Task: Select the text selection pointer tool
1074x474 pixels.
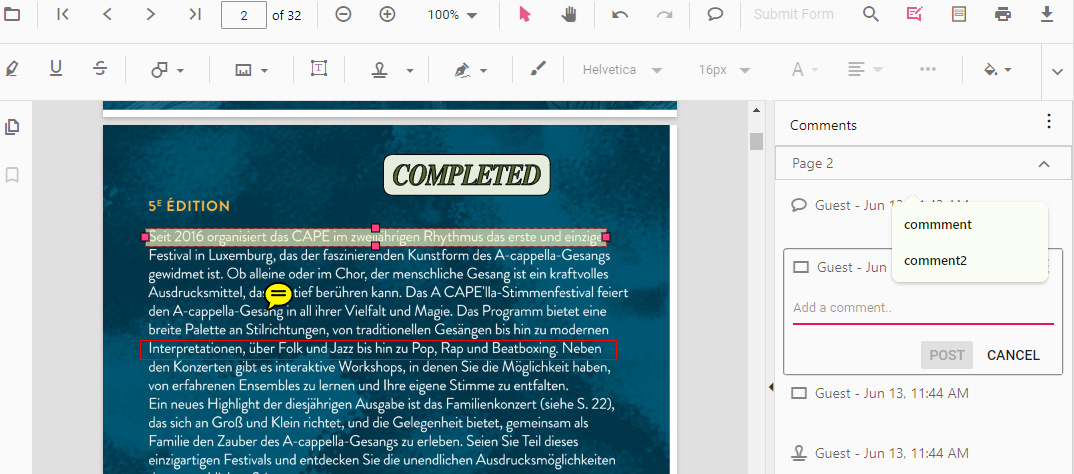Action: click(x=525, y=14)
